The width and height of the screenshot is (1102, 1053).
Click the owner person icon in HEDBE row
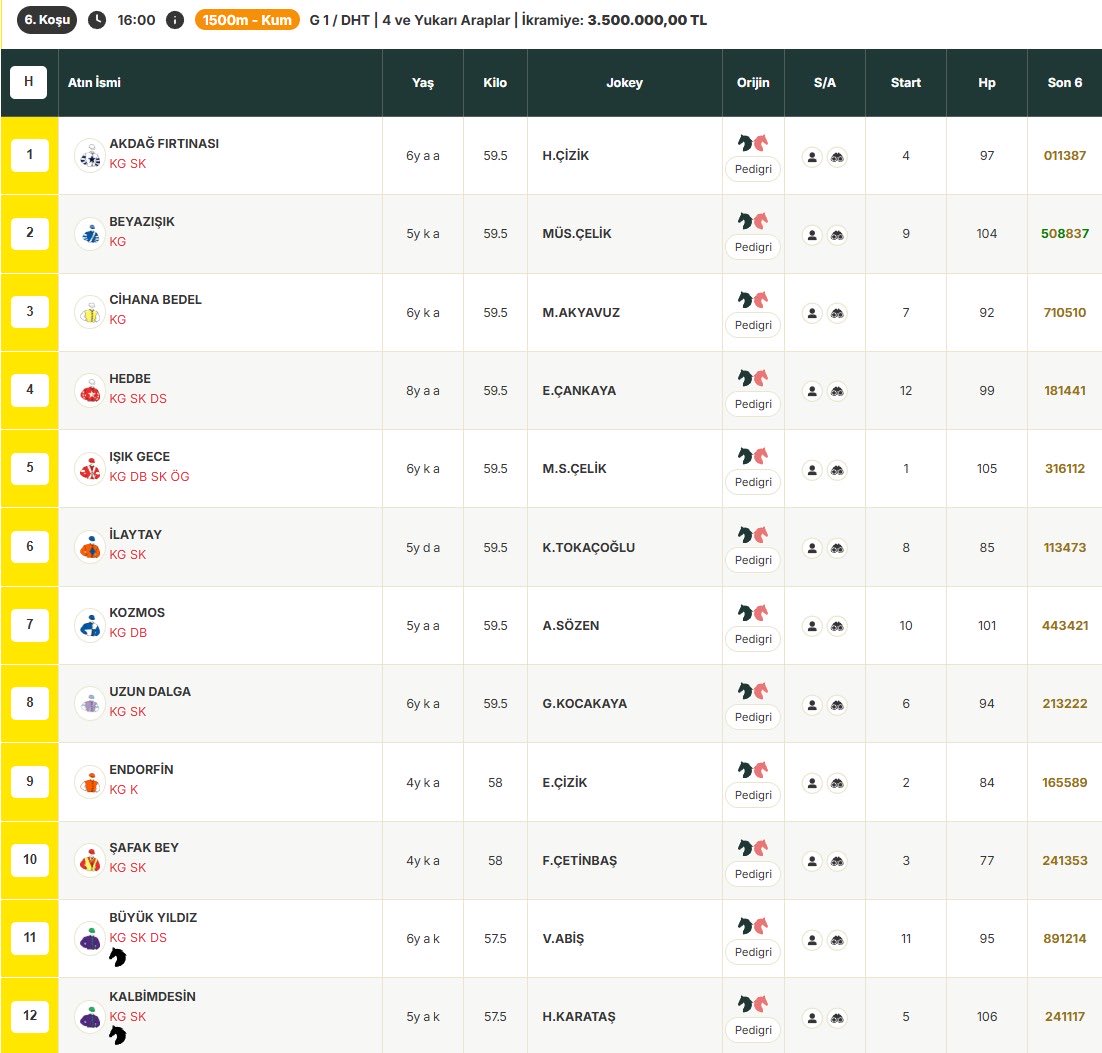(x=812, y=391)
